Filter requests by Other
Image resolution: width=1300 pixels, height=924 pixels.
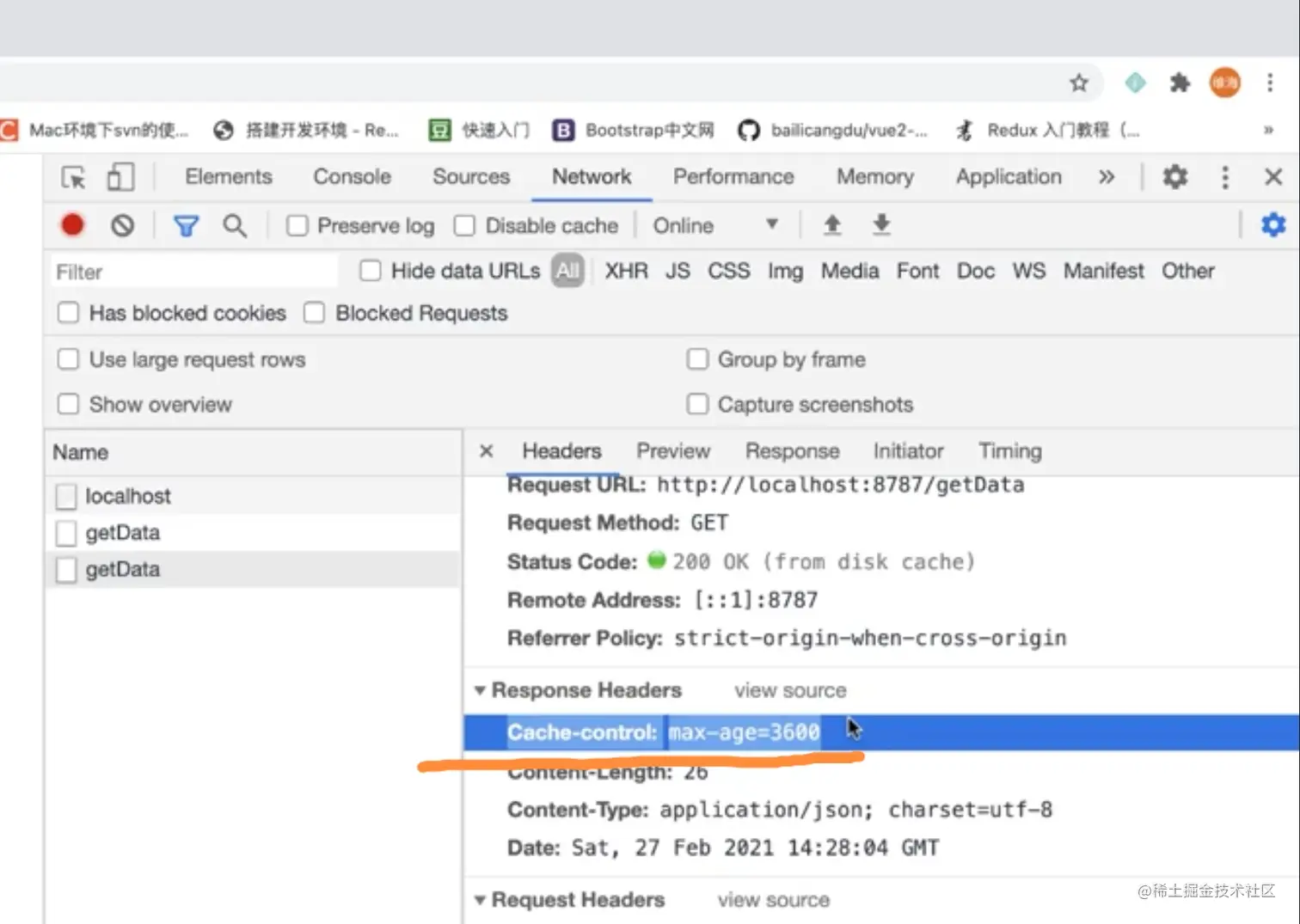pos(1188,271)
